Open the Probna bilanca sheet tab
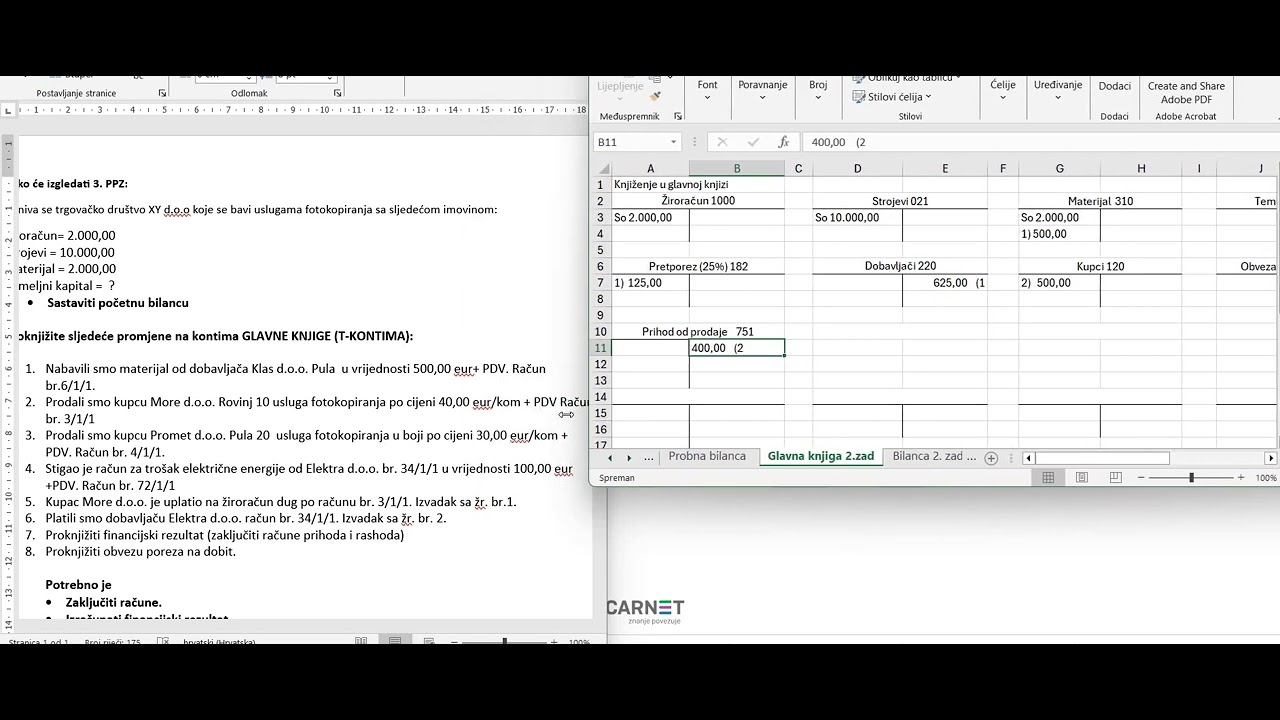1280x720 pixels. pyautogui.click(x=707, y=457)
